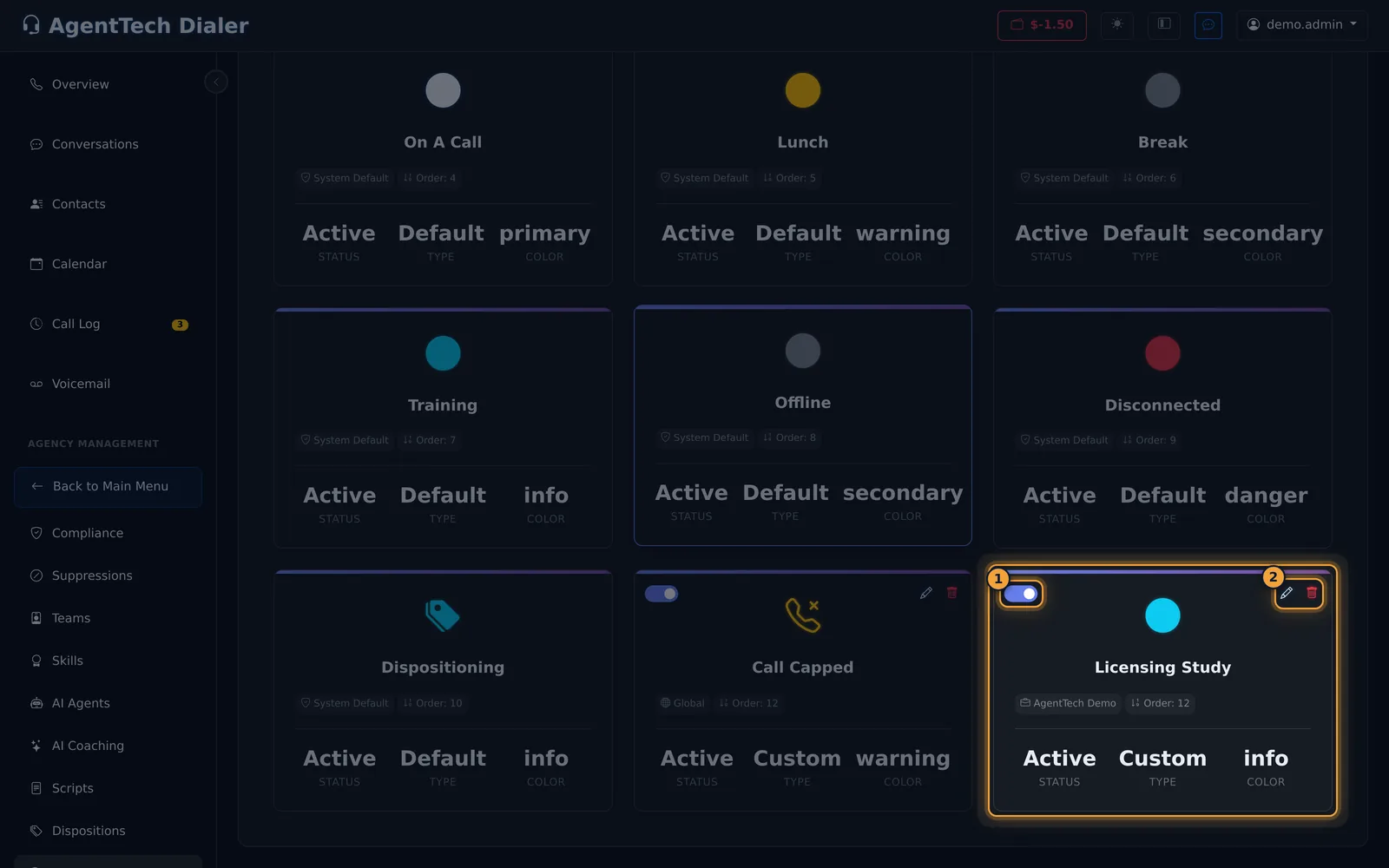Click the Global badge on Call Capped

pyautogui.click(x=682, y=703)
